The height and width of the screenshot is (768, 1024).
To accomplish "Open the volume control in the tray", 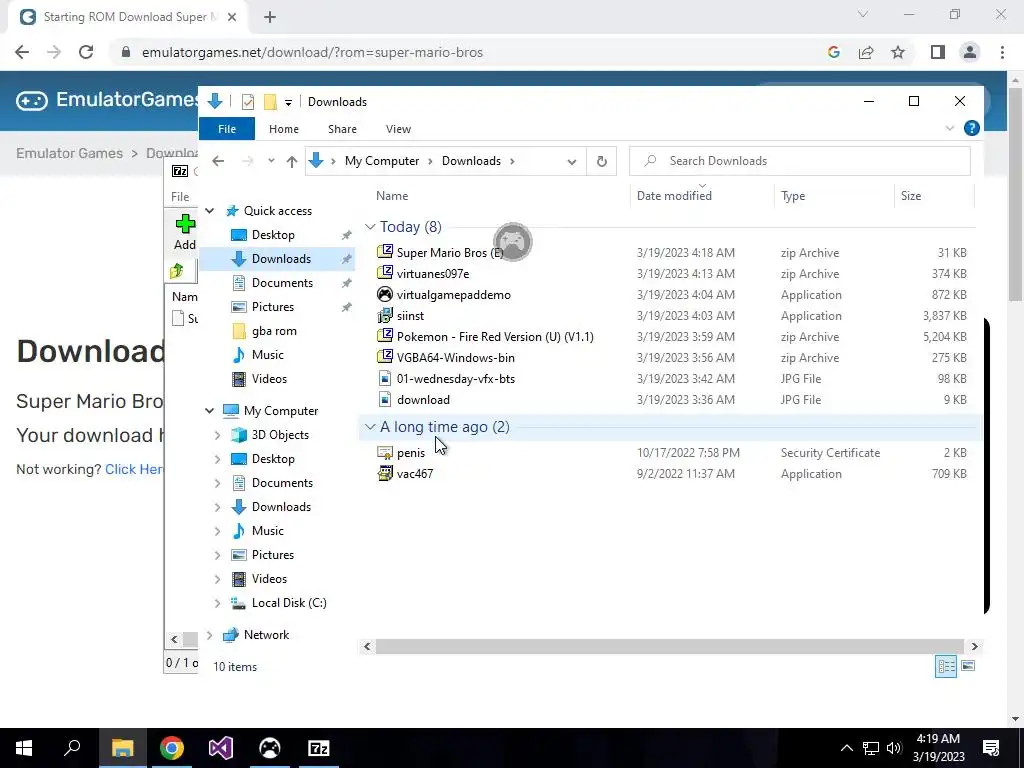I will pyautogui.click(x=894, y=748).
